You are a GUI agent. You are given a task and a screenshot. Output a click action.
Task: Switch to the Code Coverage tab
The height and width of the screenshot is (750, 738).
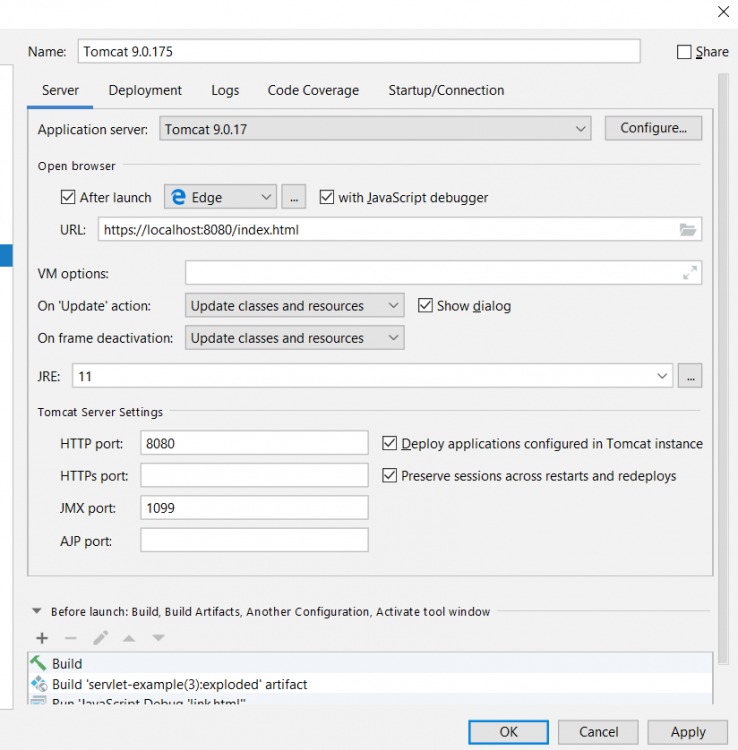(x=313, y=90)
